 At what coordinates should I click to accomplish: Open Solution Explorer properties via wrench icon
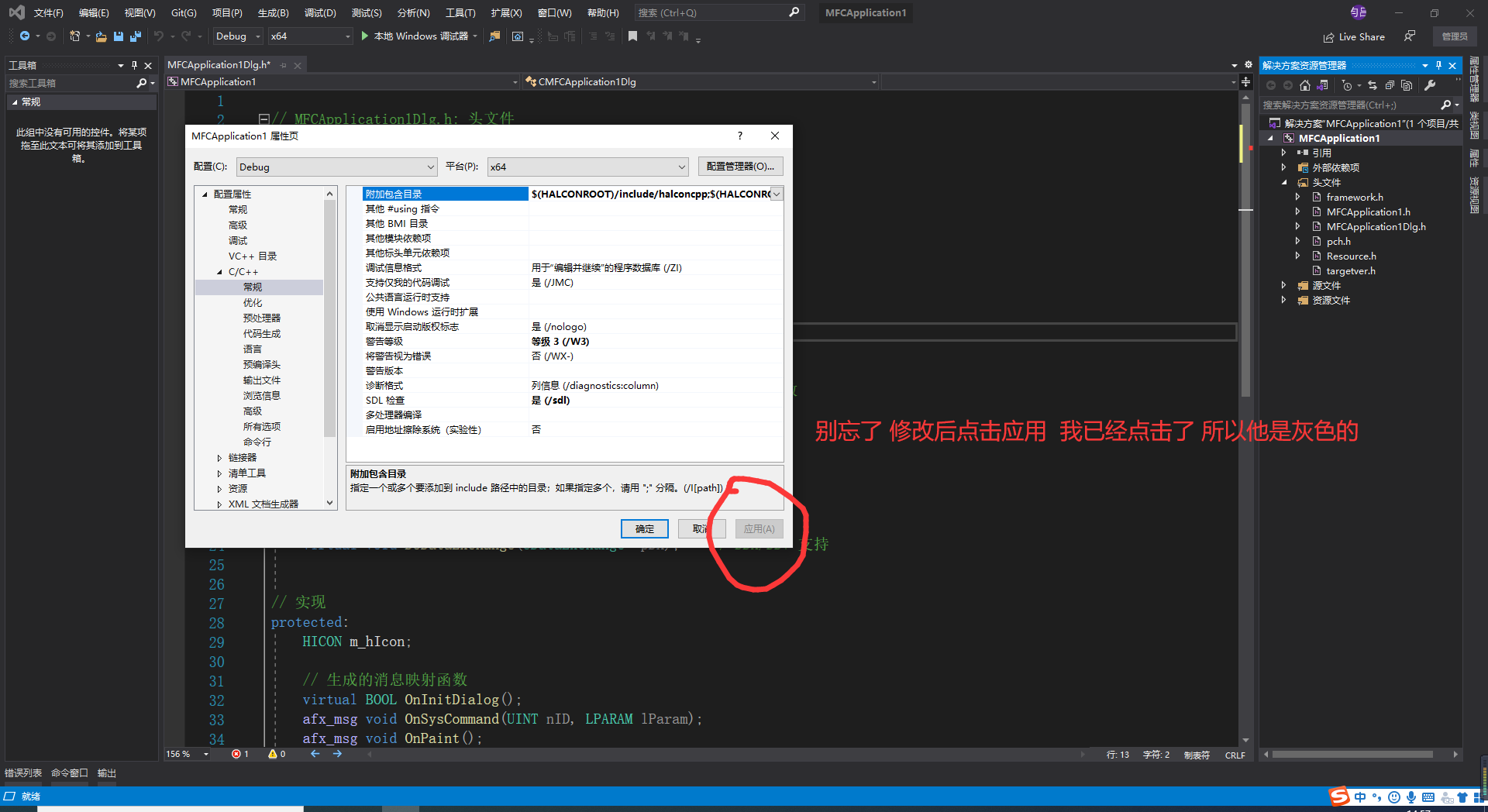(x=1430, y=85)
